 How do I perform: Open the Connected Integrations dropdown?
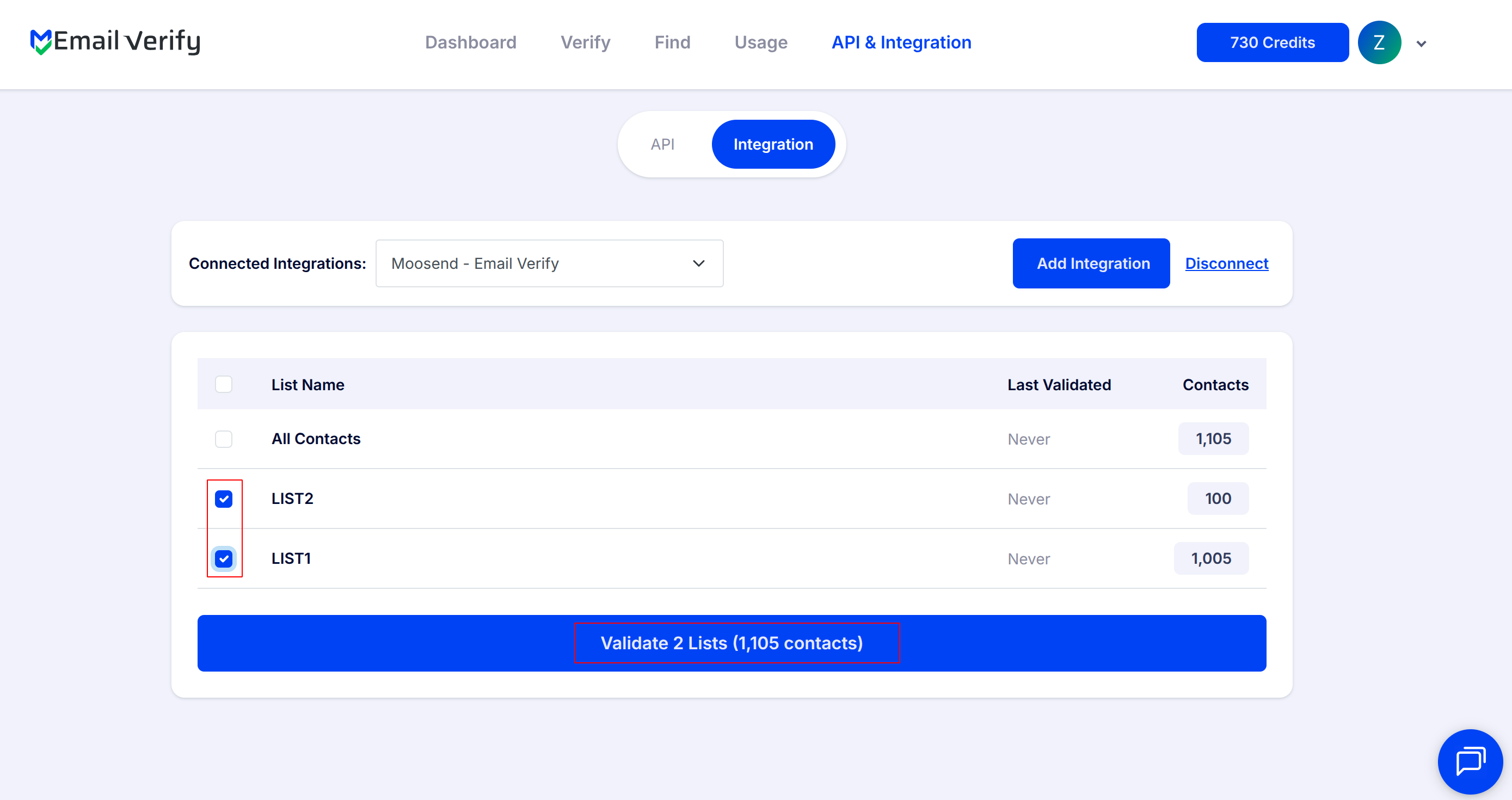tap(549, 263)
